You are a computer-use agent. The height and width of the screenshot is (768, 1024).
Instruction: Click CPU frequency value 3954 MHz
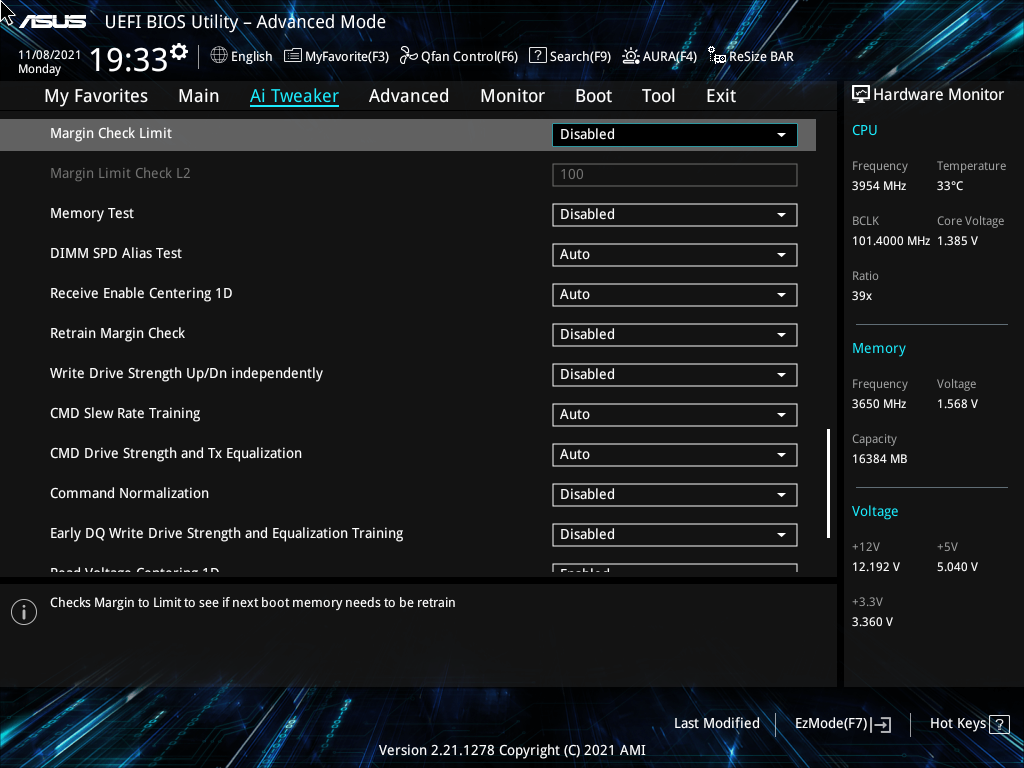(879, 186)
